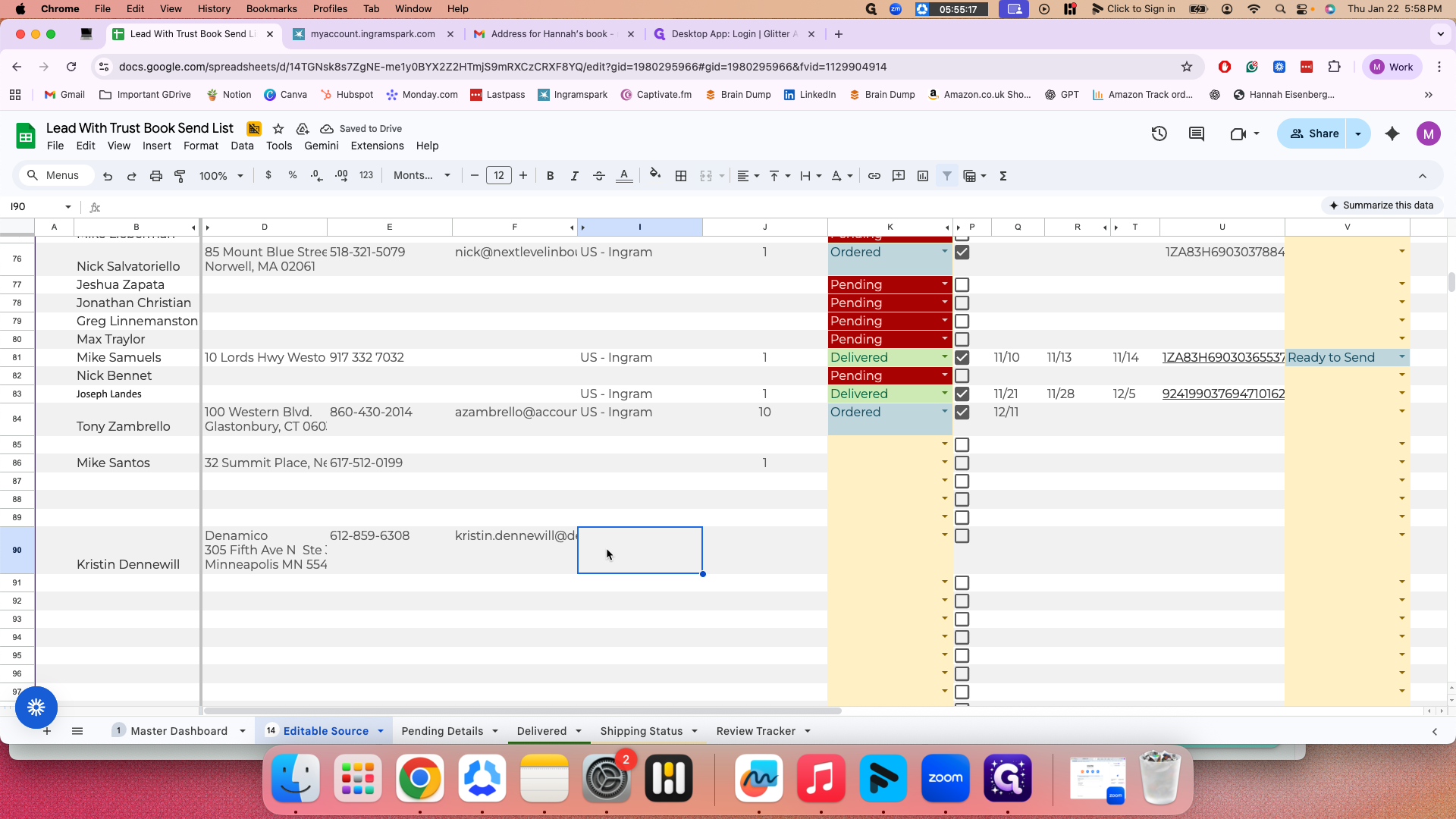The image size is (1456, 819).
Task: Open the fill color picker
Action: (655, 176)
